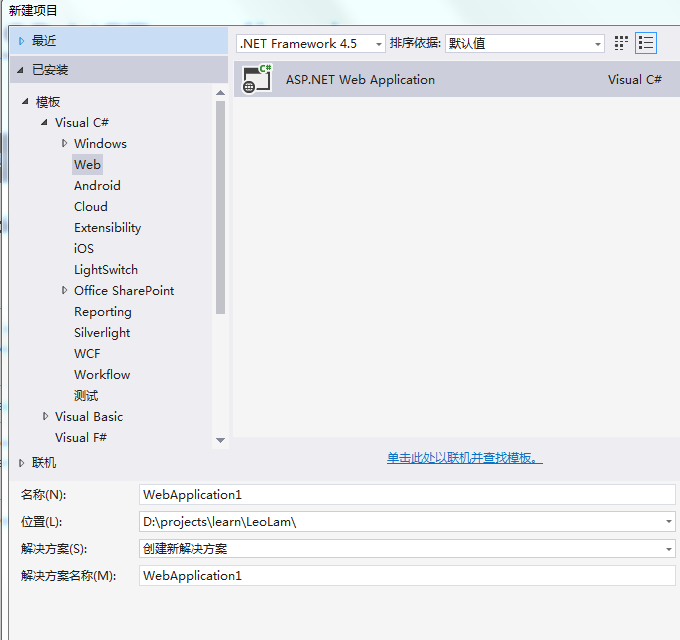Collapse the 已安装 section
Screen dimensions: 680x640
click(x=20, y=70)
